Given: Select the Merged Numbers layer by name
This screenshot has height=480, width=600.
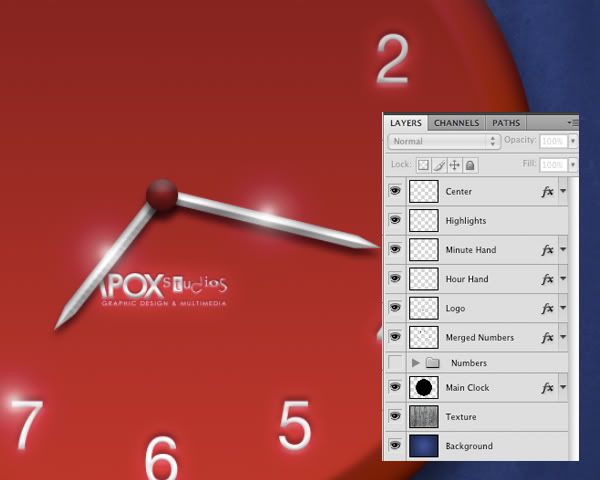Looking at the screenshot, I should [479, 338].
